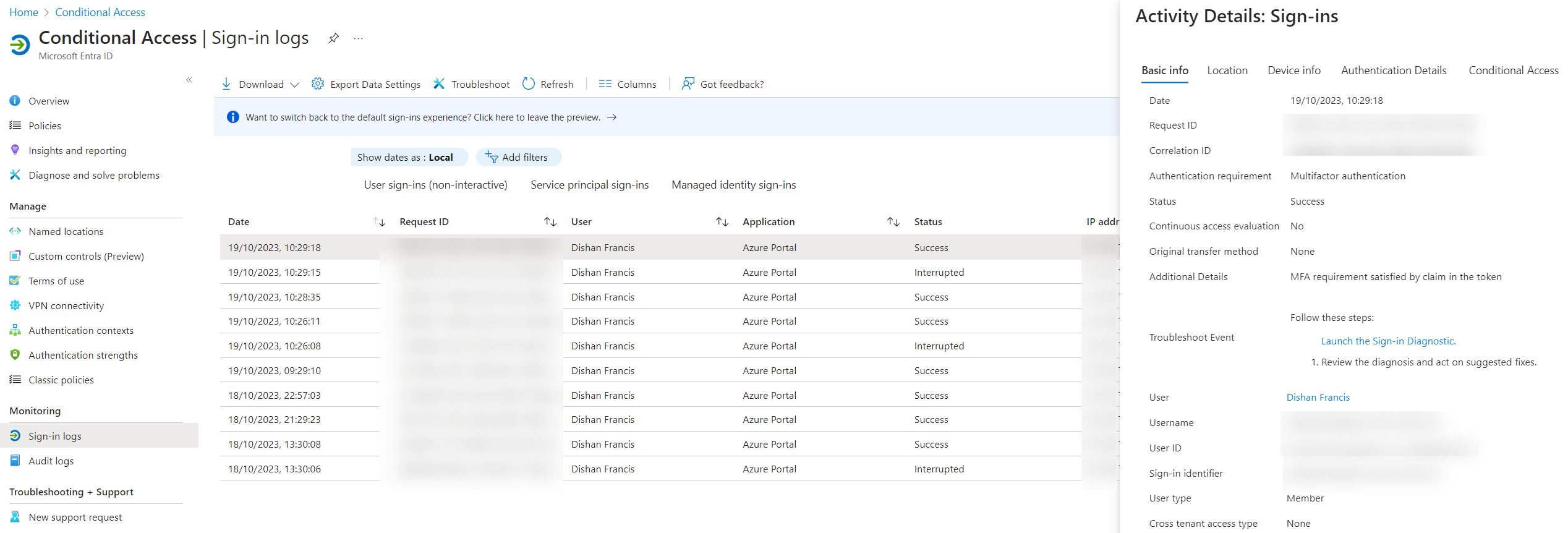
Task: Click Interrupted status in 18/10/2023, 13:30:06 row
Action: [939, 469]
